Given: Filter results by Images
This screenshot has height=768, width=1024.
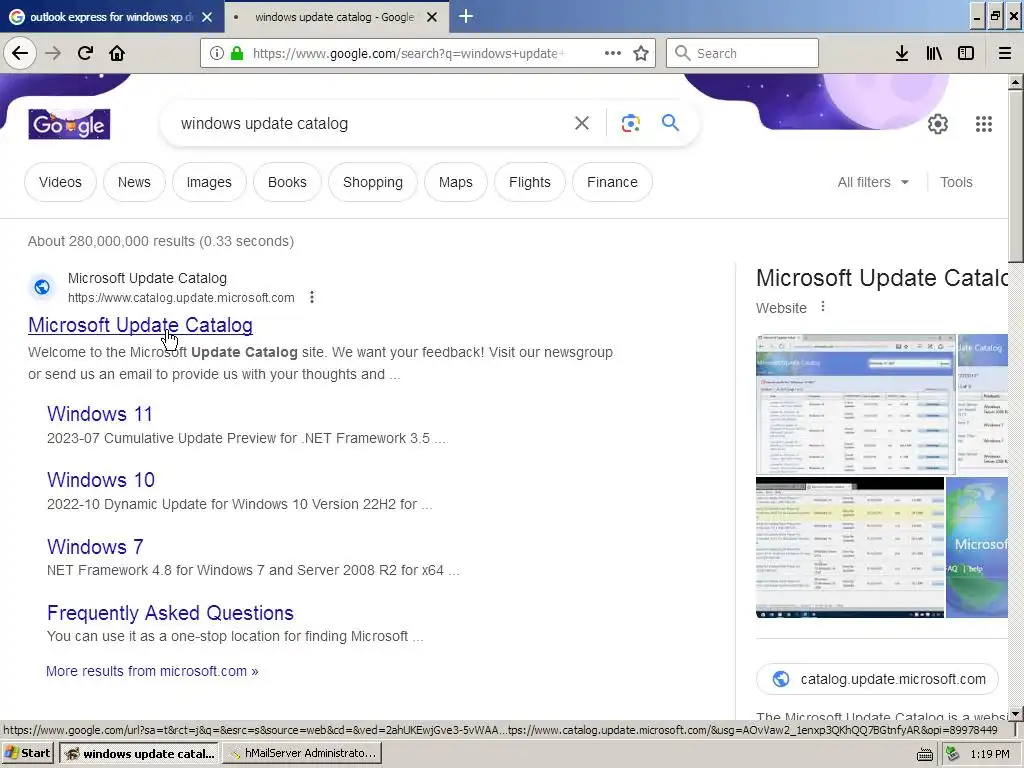Looking at the screenshot, I should click(209, 182).
